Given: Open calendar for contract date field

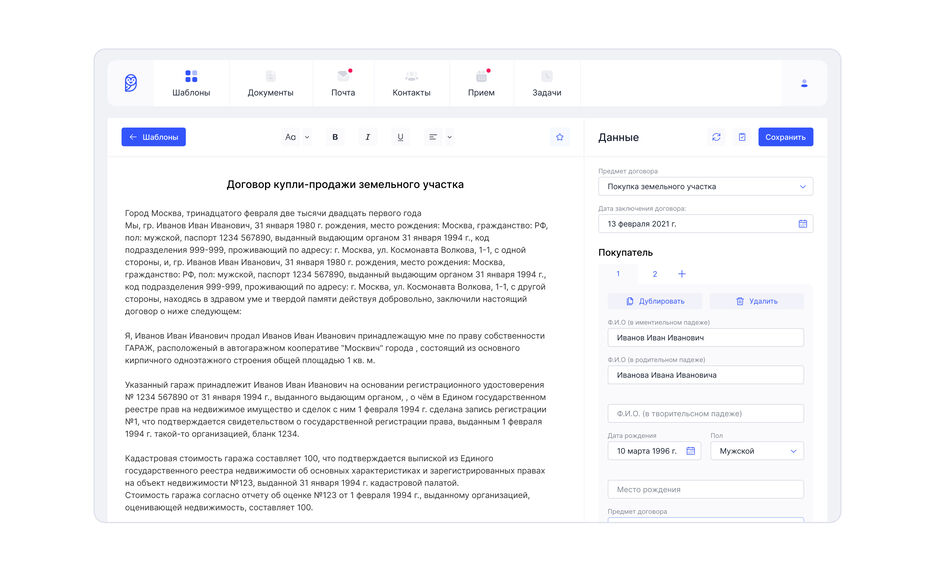Looking at the screenshot, I should 802,224.
